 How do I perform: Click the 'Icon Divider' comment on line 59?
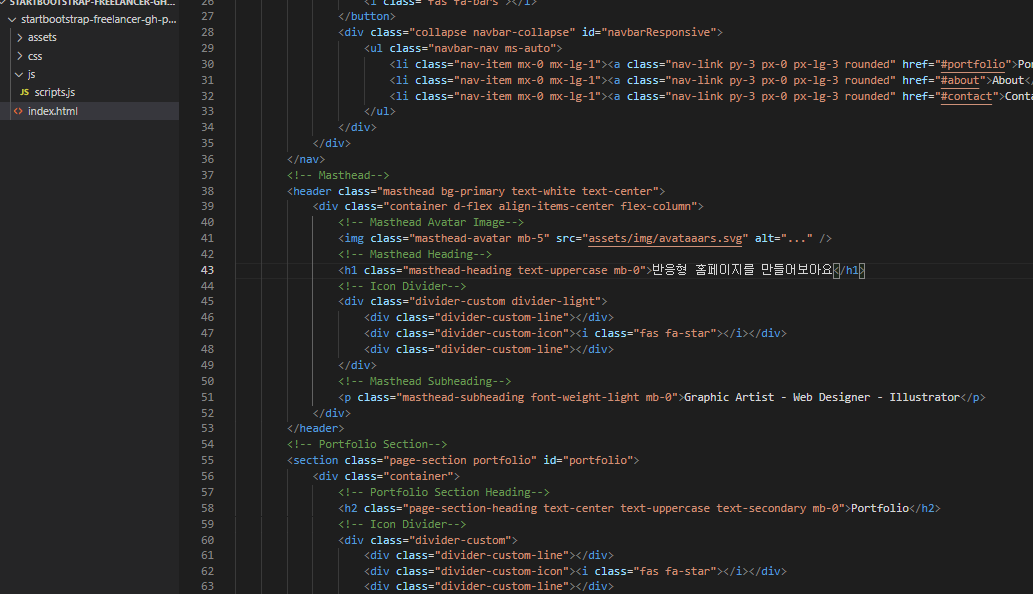402,525
